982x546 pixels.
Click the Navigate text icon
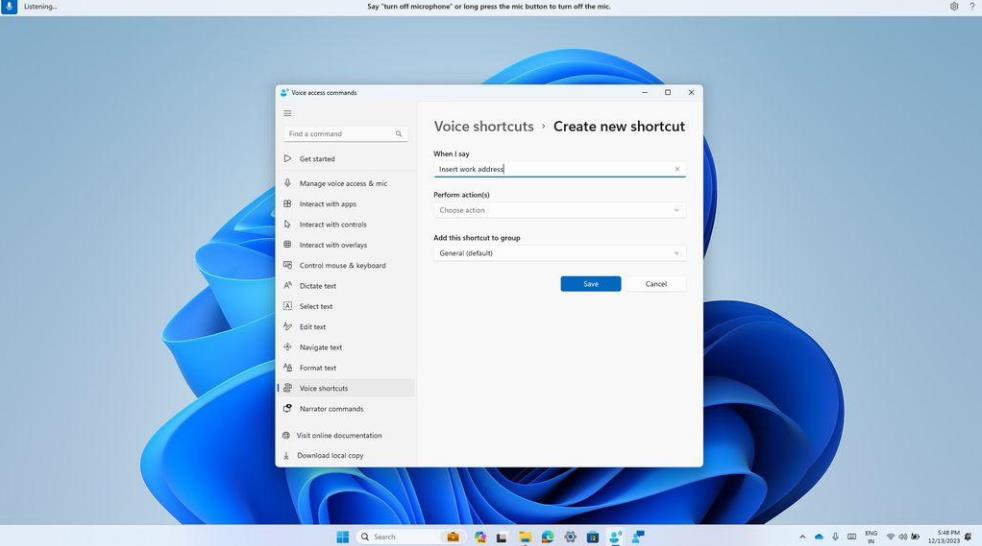(287, 347)
